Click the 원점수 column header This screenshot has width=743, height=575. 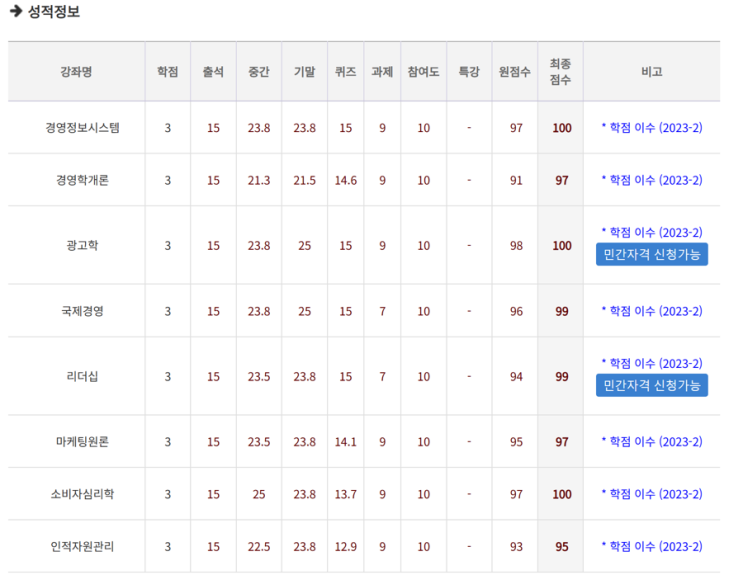[514, 72]
